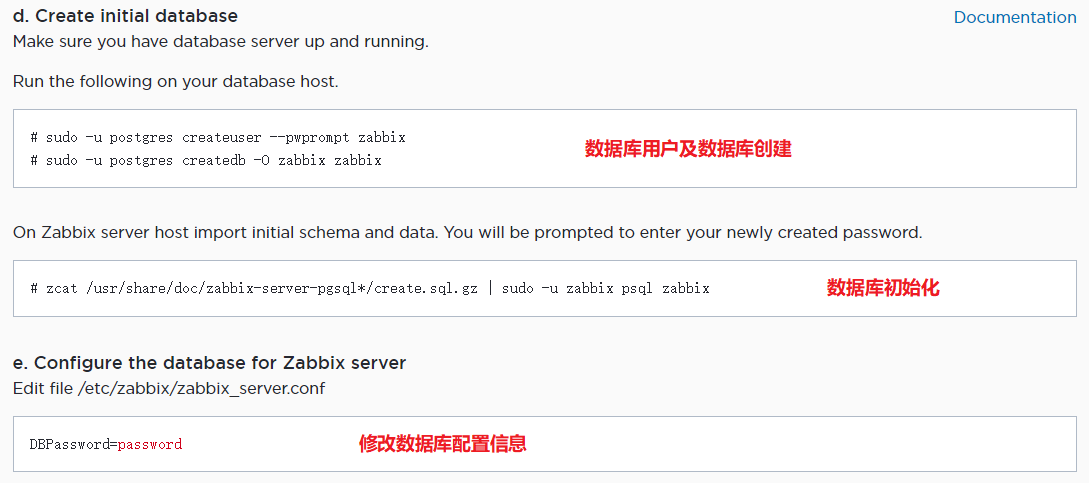Click the red word password

pyautogui.click(x=150, y=444)
